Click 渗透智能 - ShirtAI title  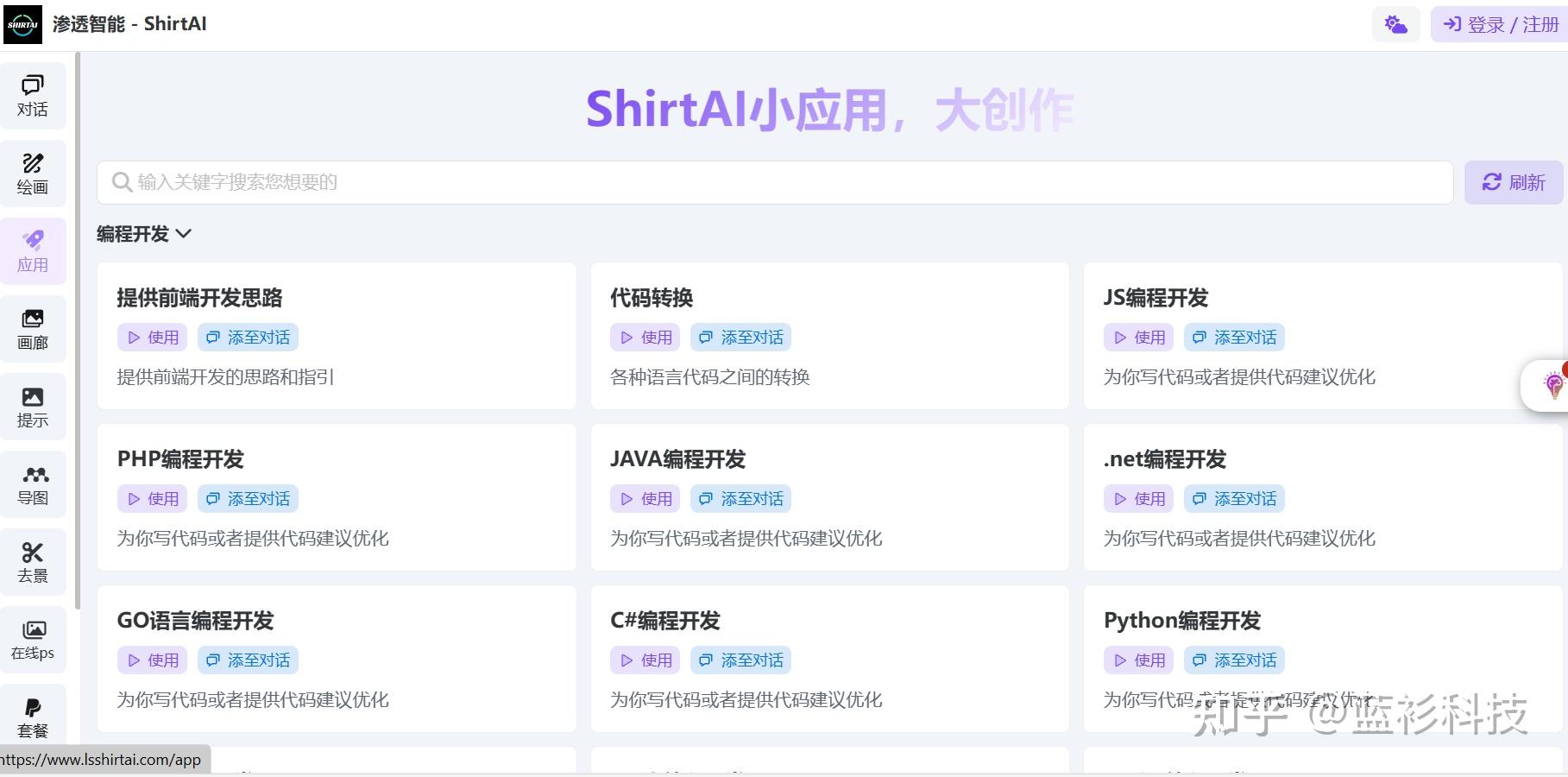pos(129,24)
